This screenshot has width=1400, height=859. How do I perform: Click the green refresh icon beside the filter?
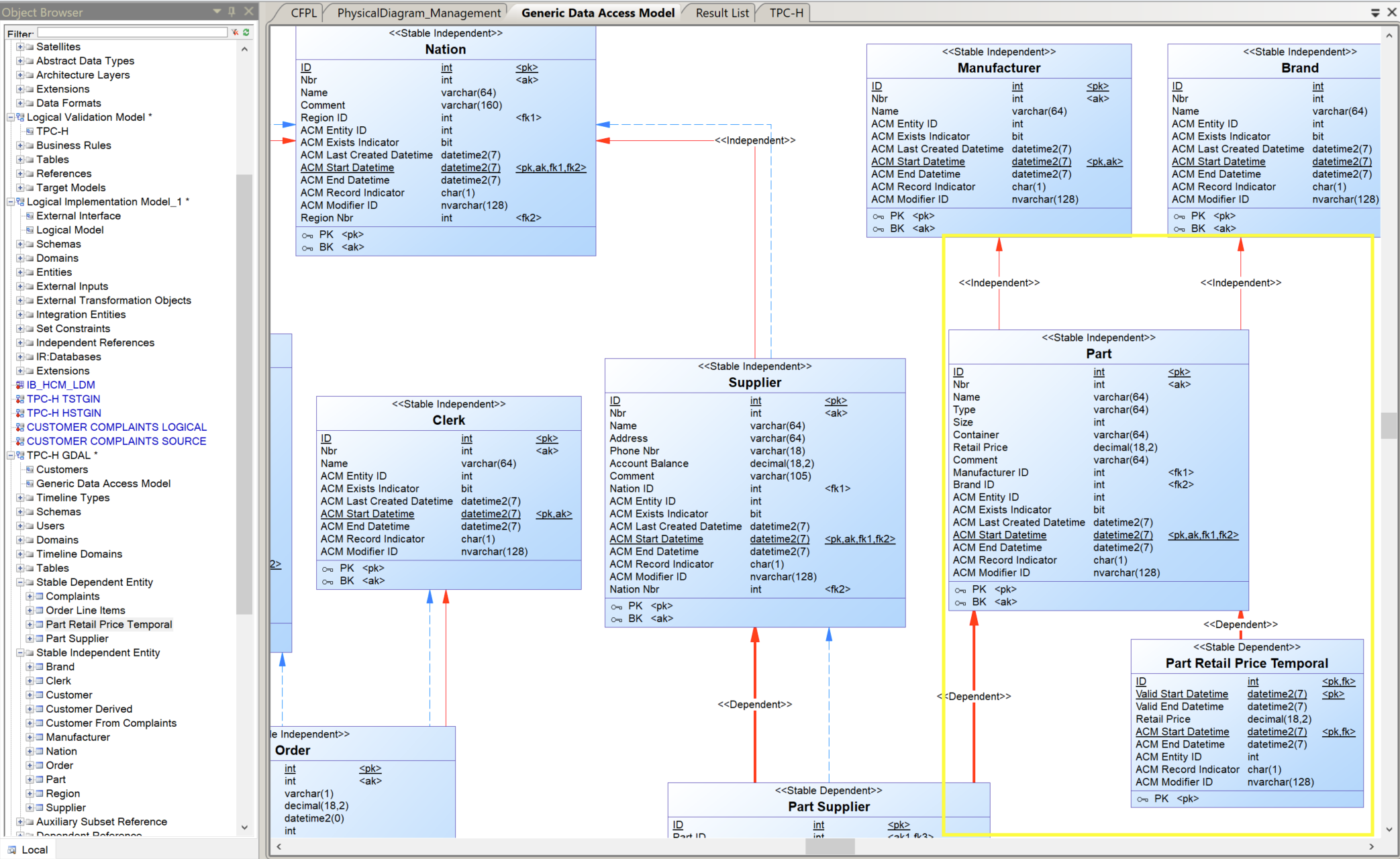246,32
